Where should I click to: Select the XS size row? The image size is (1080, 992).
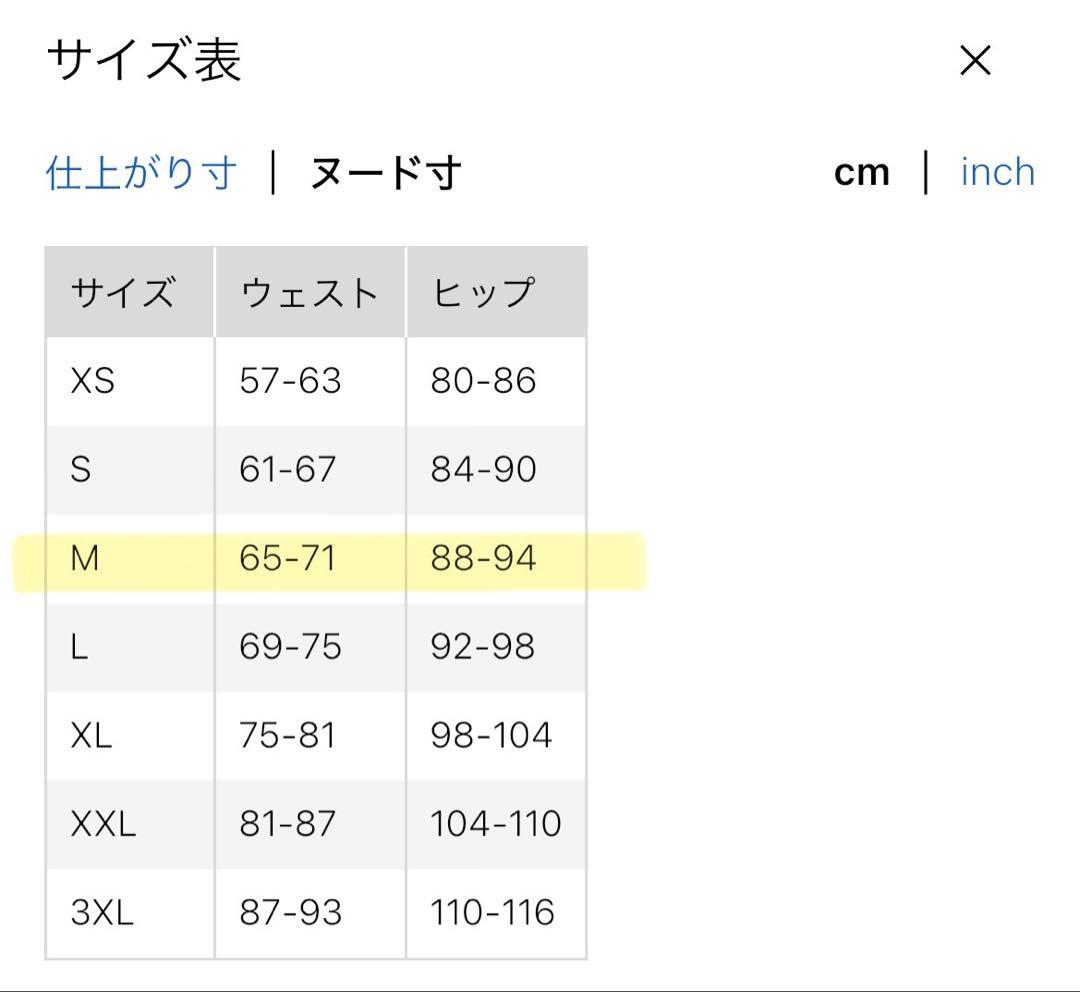tap(316, 381)
